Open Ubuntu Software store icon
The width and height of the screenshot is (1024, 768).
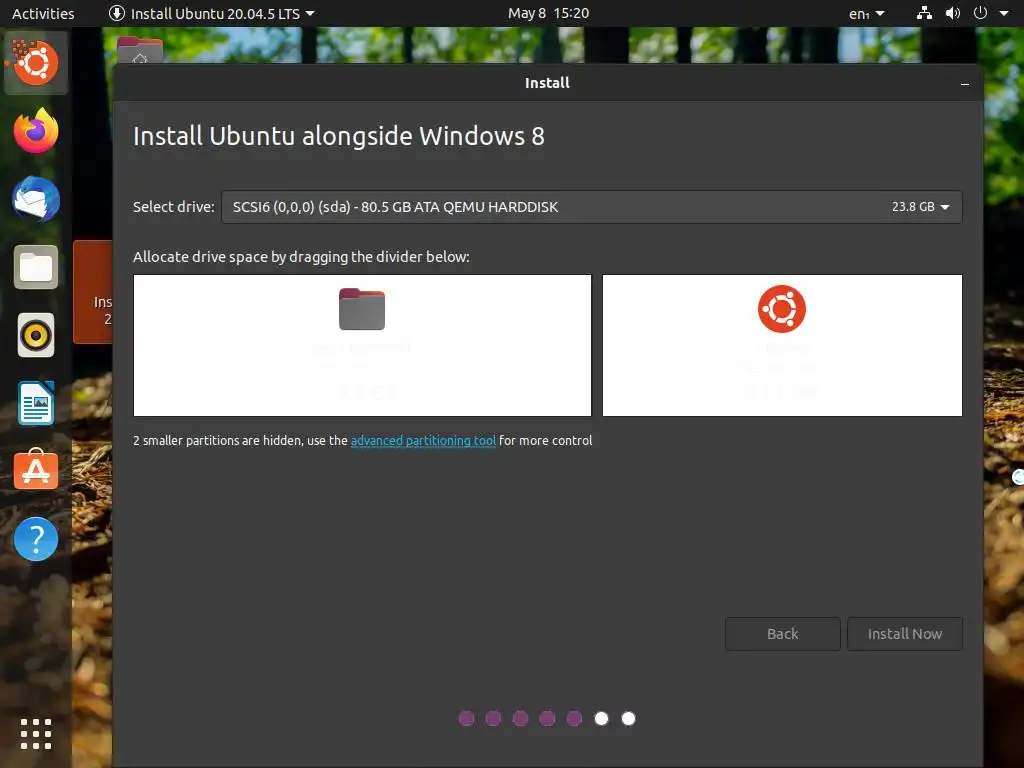pyautogui.click(x=36, y=470)
